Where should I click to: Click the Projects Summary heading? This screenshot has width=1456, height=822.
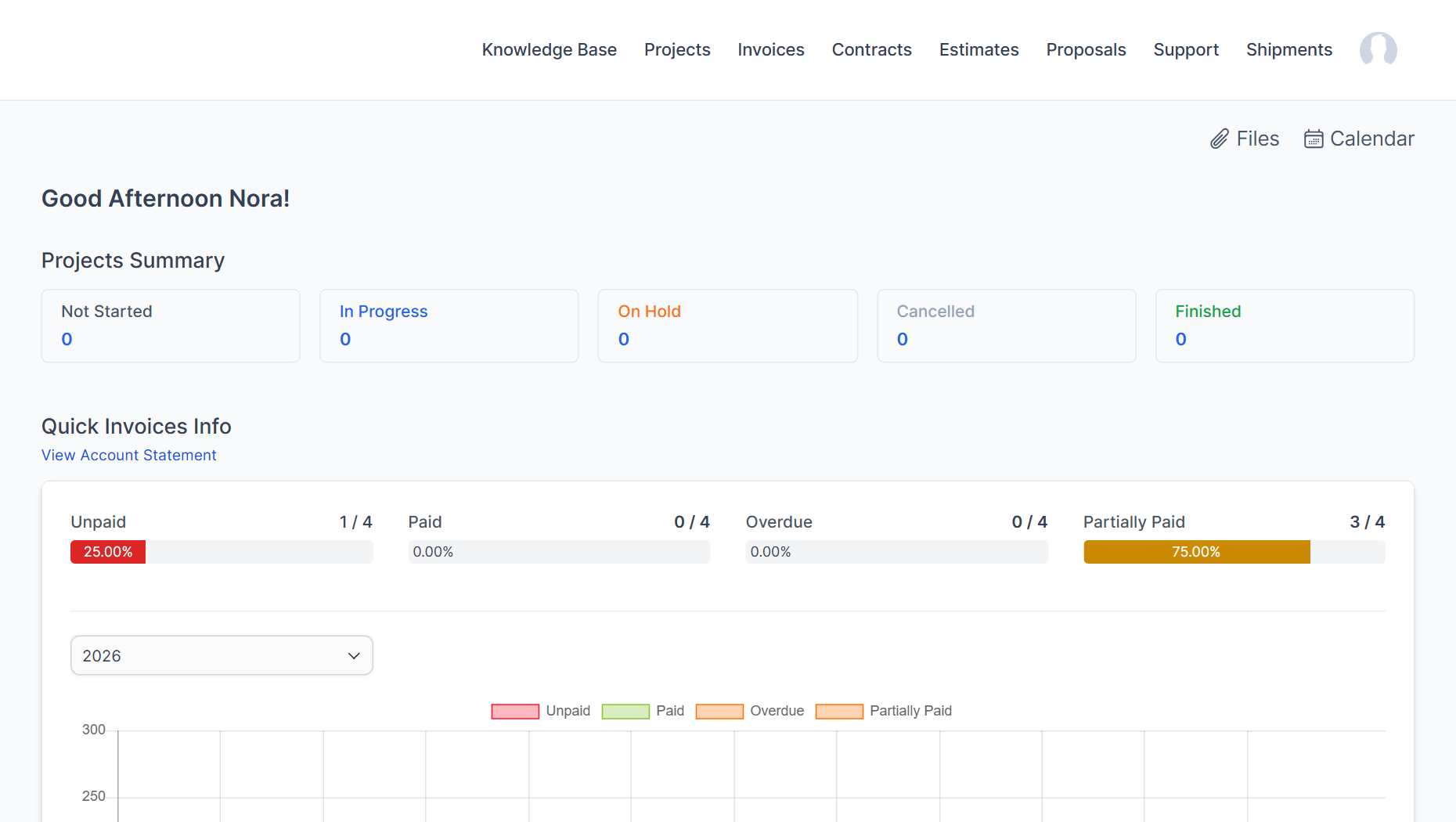tap(133, 260)
